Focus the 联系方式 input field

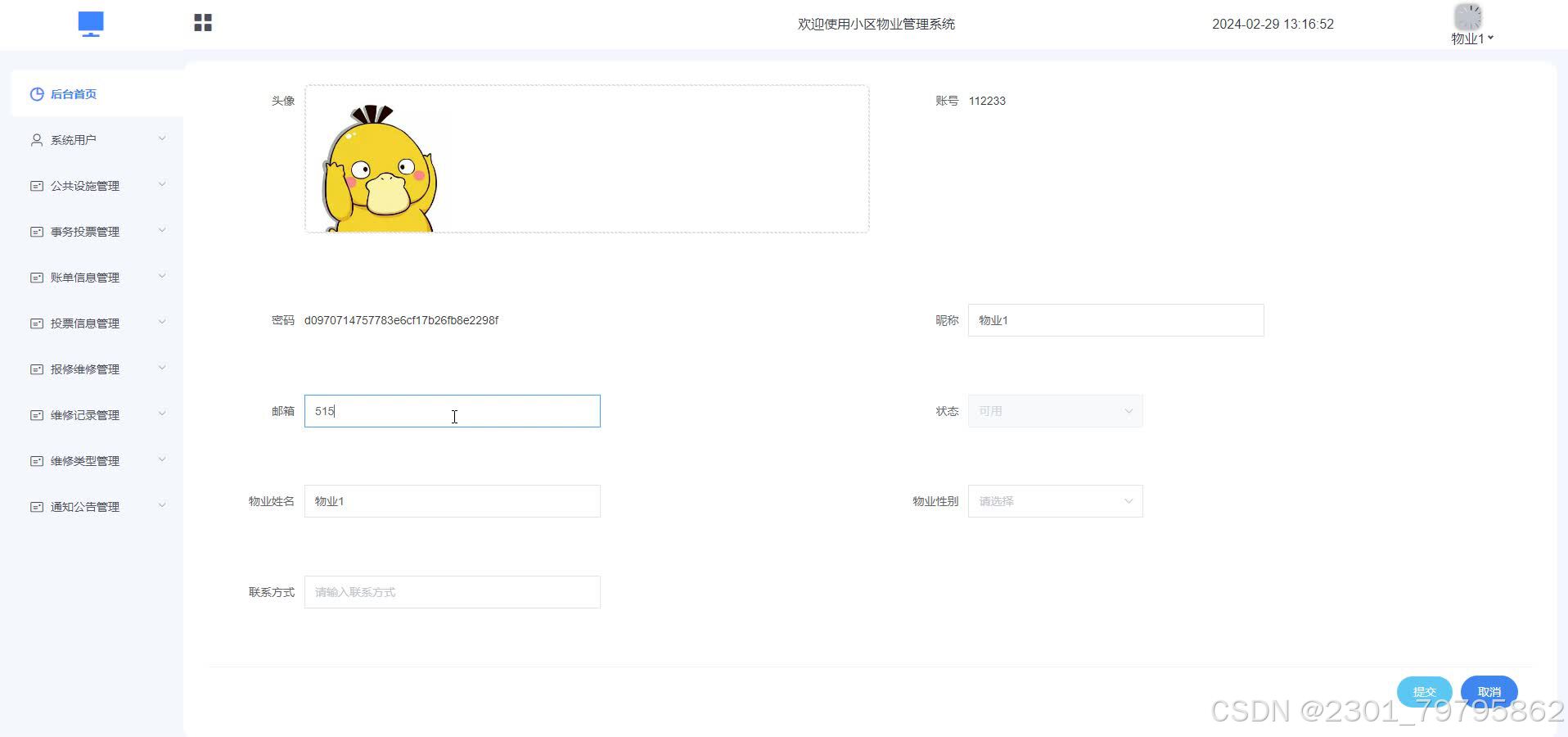[x=453, y=592]
